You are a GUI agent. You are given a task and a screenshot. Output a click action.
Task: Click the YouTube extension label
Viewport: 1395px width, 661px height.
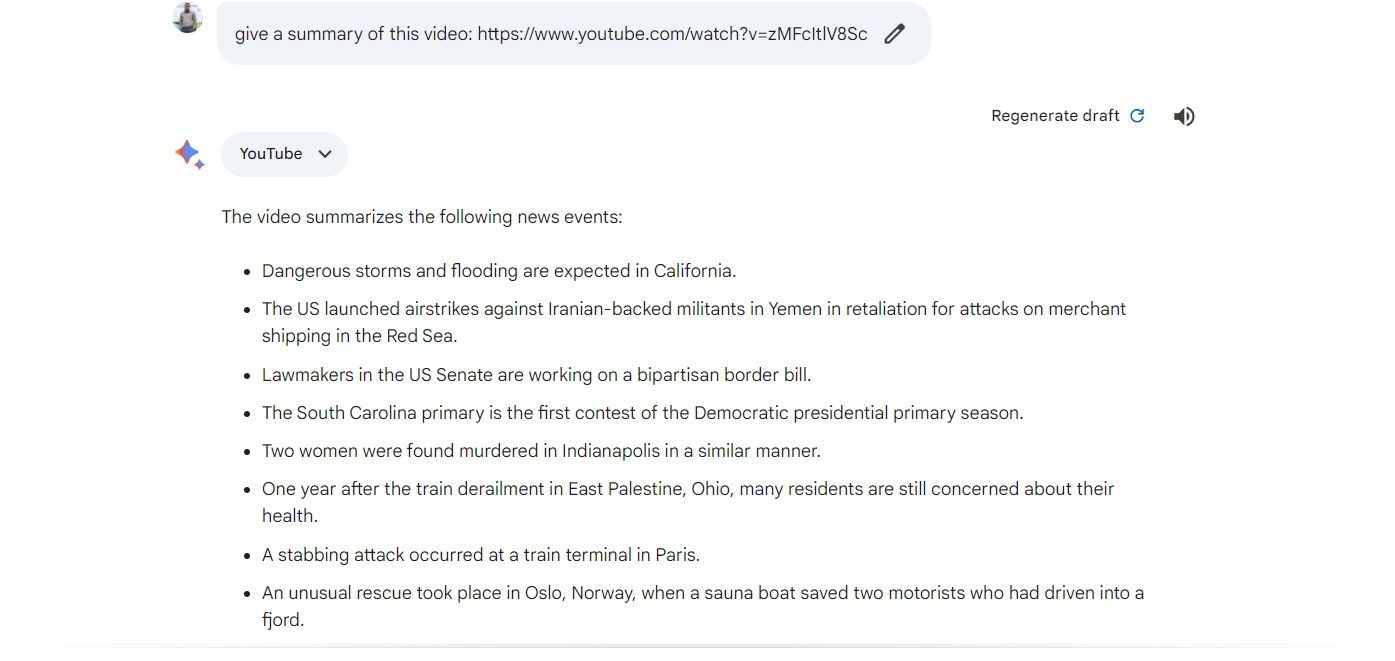click(271, 154)
